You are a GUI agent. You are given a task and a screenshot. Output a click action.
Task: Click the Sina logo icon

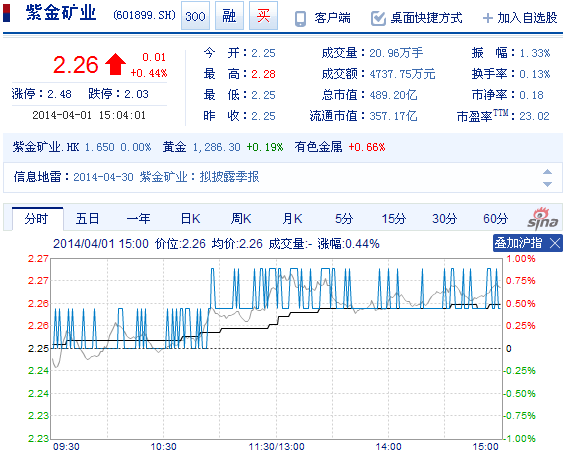[x=543, y=218]
